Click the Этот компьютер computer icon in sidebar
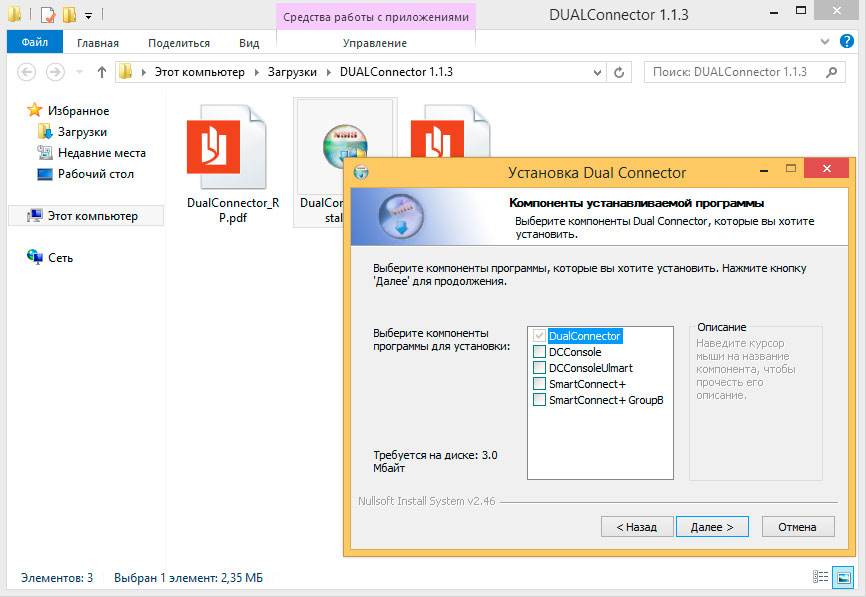Viewport: 866px width, 597px height. coord(35,216)
